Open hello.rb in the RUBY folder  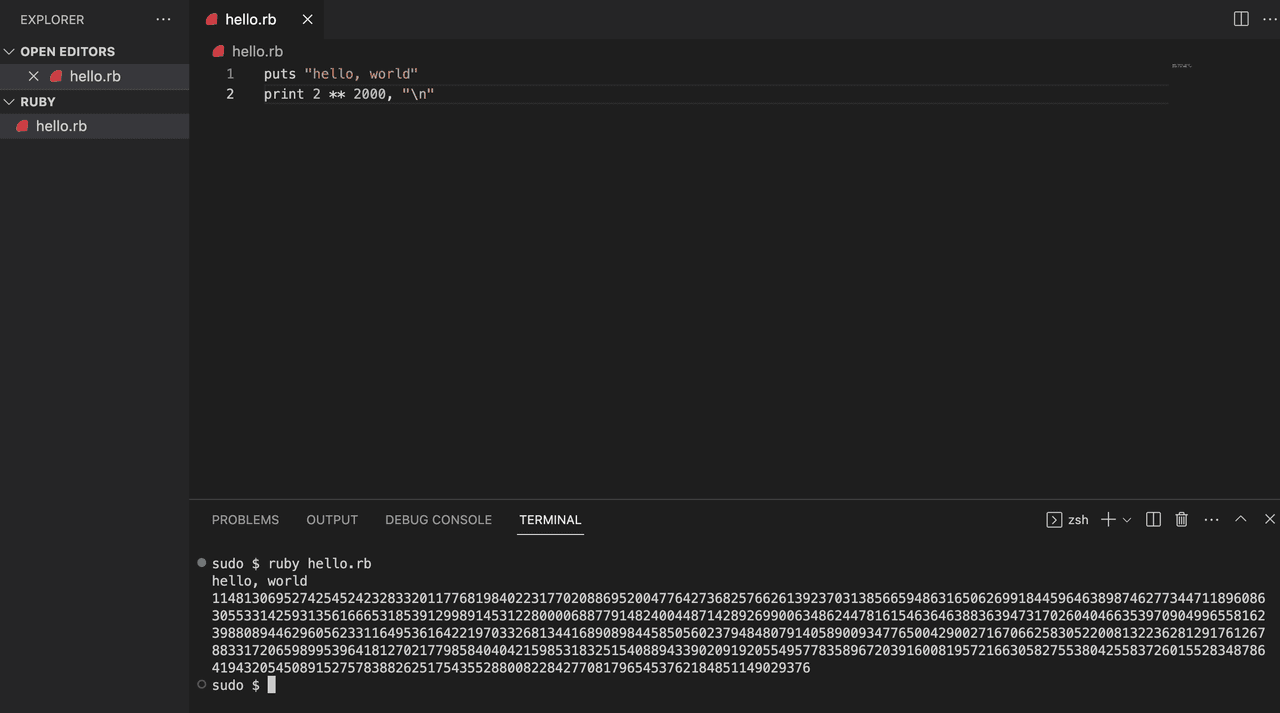point(95,126)
